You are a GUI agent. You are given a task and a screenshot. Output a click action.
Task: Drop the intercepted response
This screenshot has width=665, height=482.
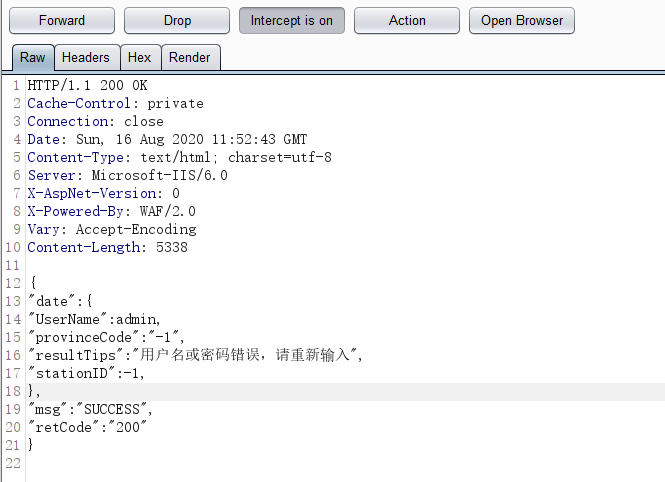pos(177,20)
